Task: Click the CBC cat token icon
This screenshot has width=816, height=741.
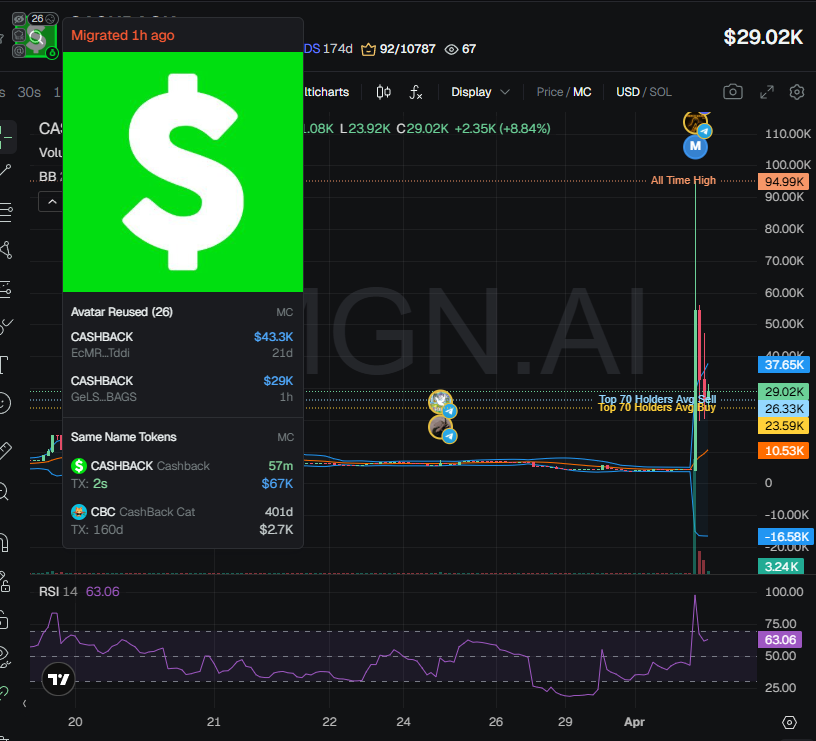Action: coord(79,512)
